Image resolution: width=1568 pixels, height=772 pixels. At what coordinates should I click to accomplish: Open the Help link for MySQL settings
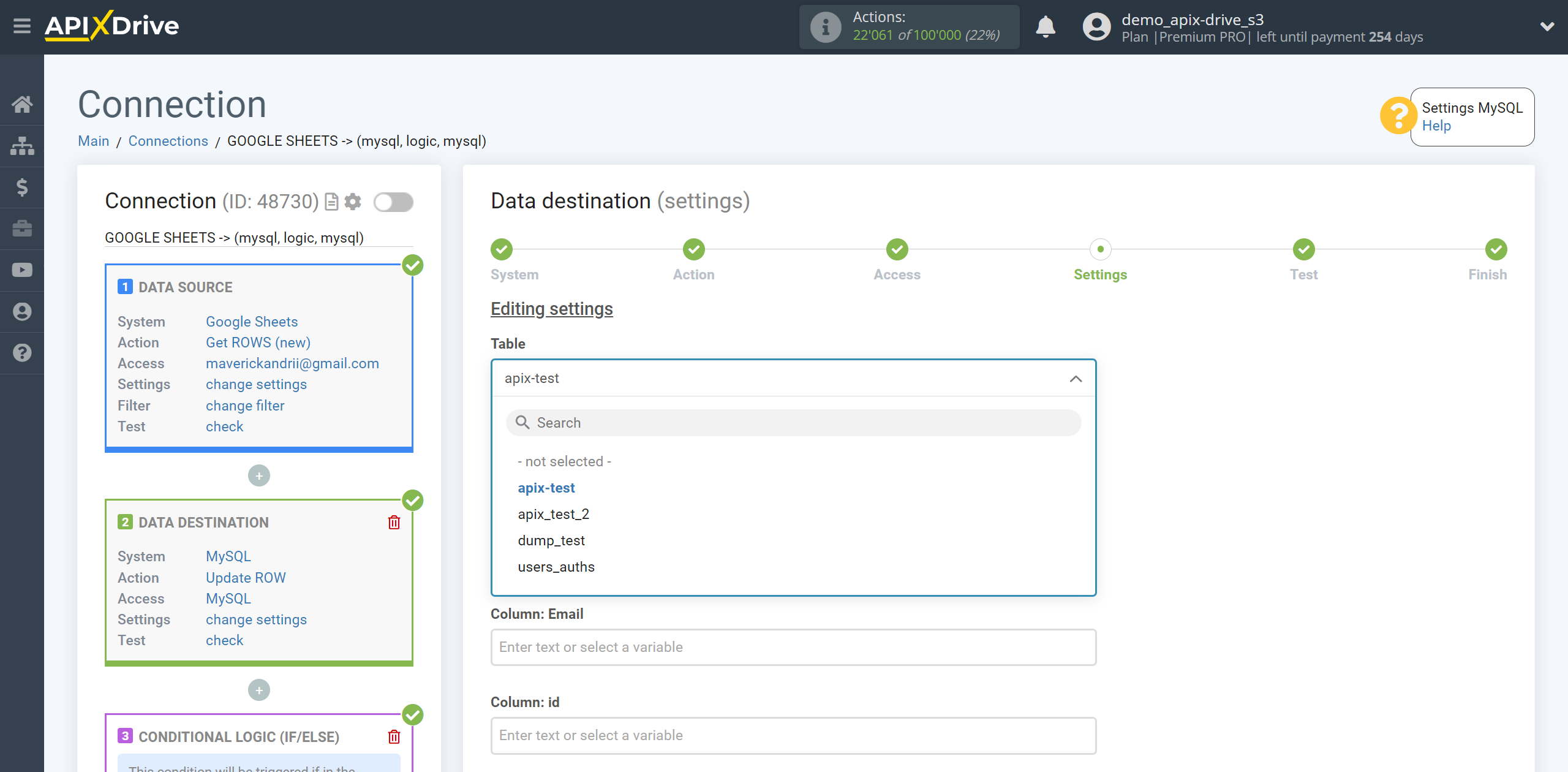point(1436,126)
